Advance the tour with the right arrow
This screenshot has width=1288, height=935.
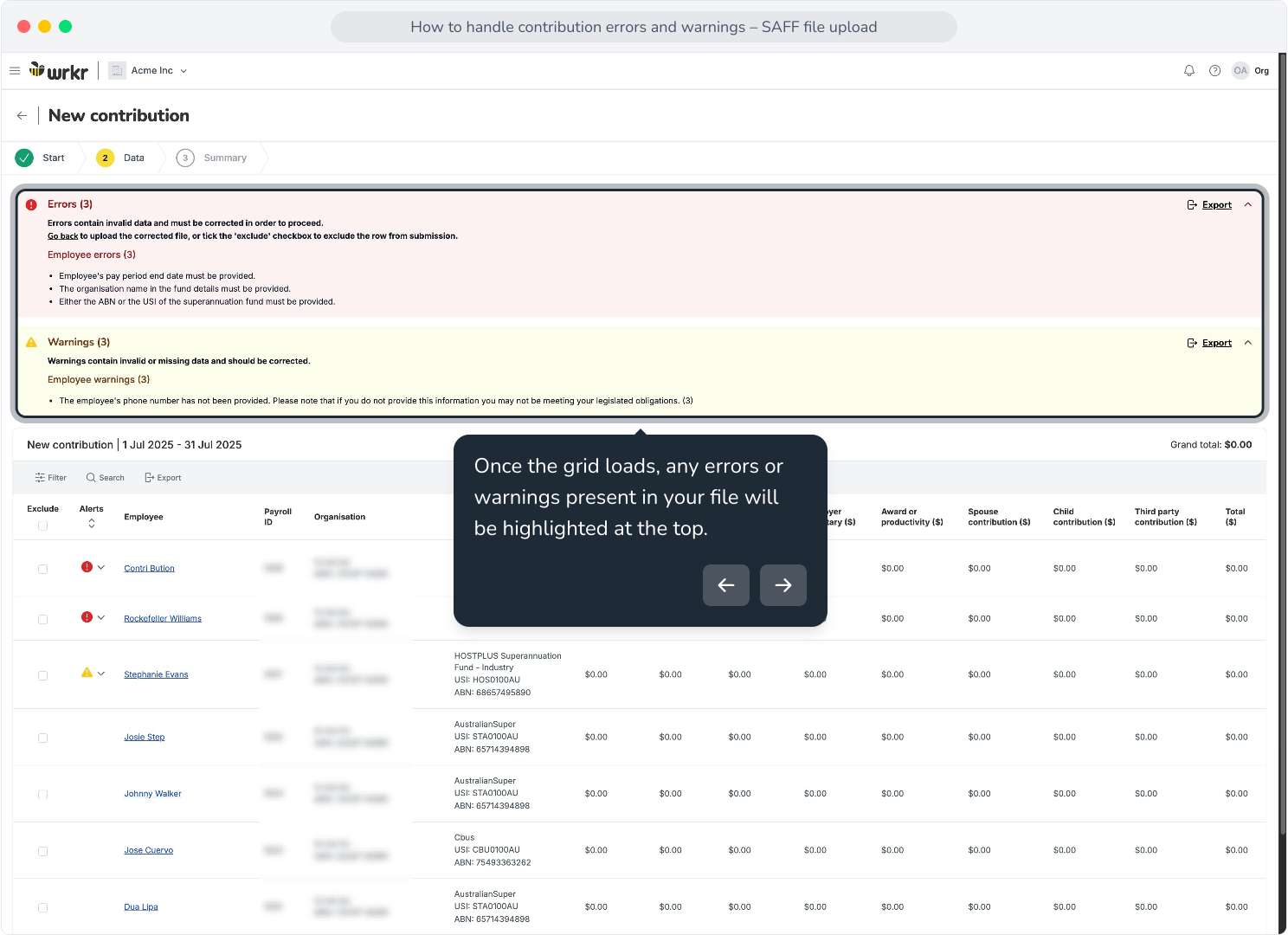(x=783, y=585)
